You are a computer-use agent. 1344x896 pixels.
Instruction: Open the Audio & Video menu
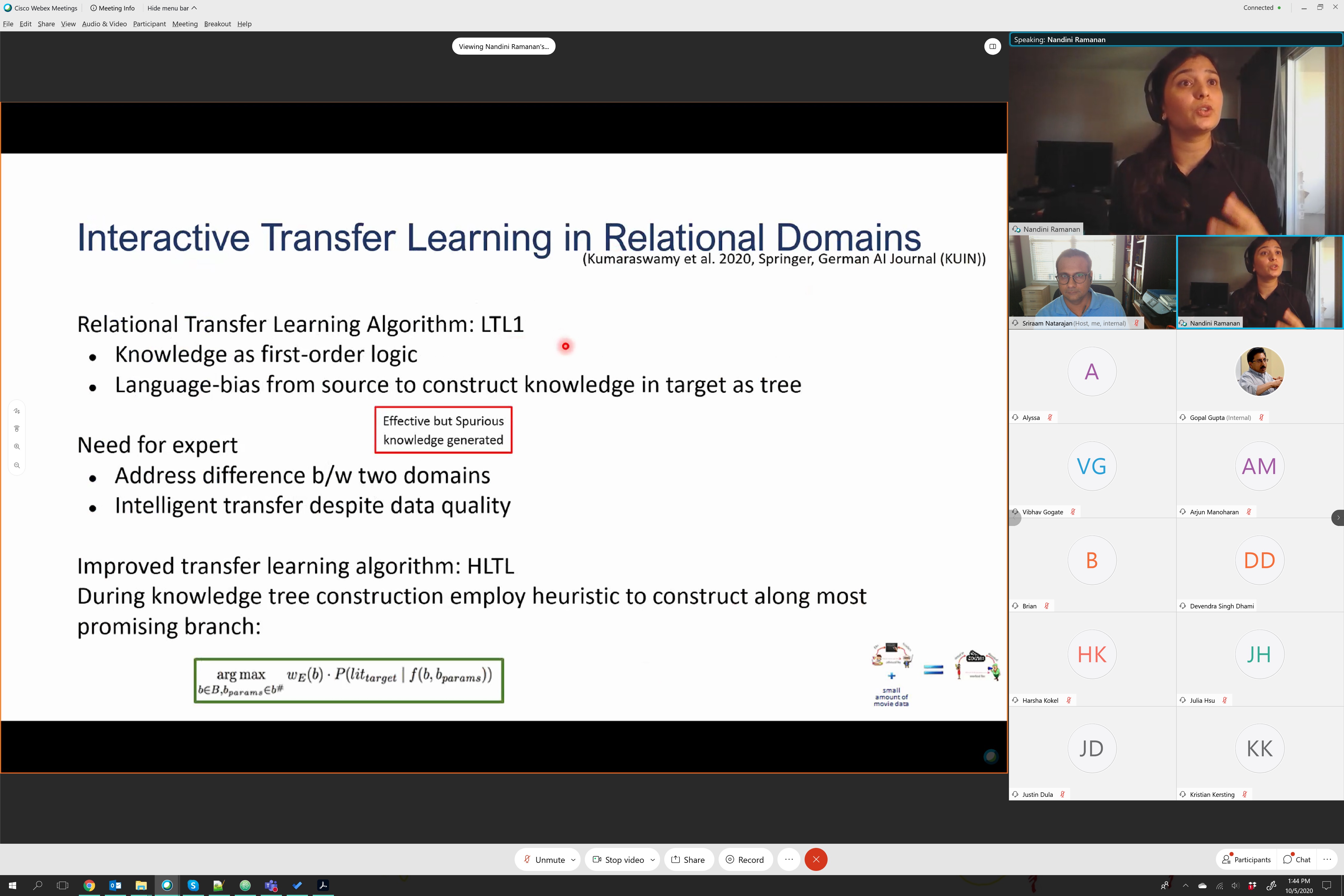coord(104,24)
